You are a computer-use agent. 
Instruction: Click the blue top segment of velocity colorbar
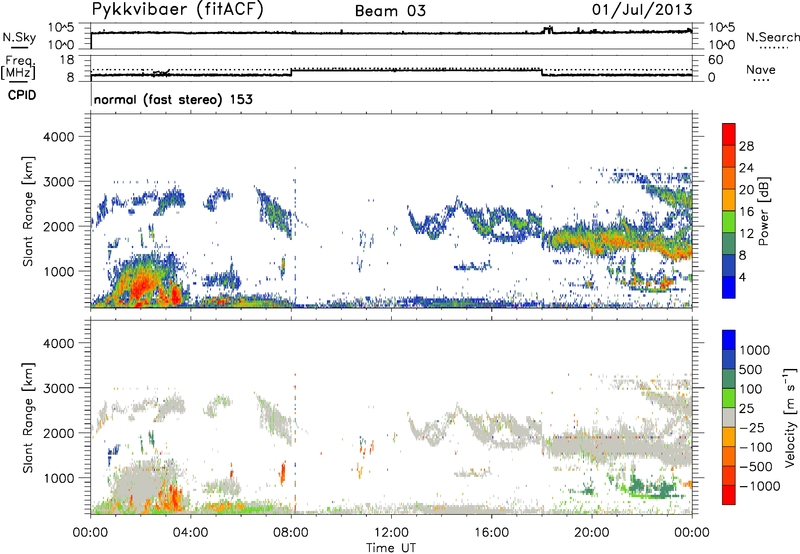(729, 340)
